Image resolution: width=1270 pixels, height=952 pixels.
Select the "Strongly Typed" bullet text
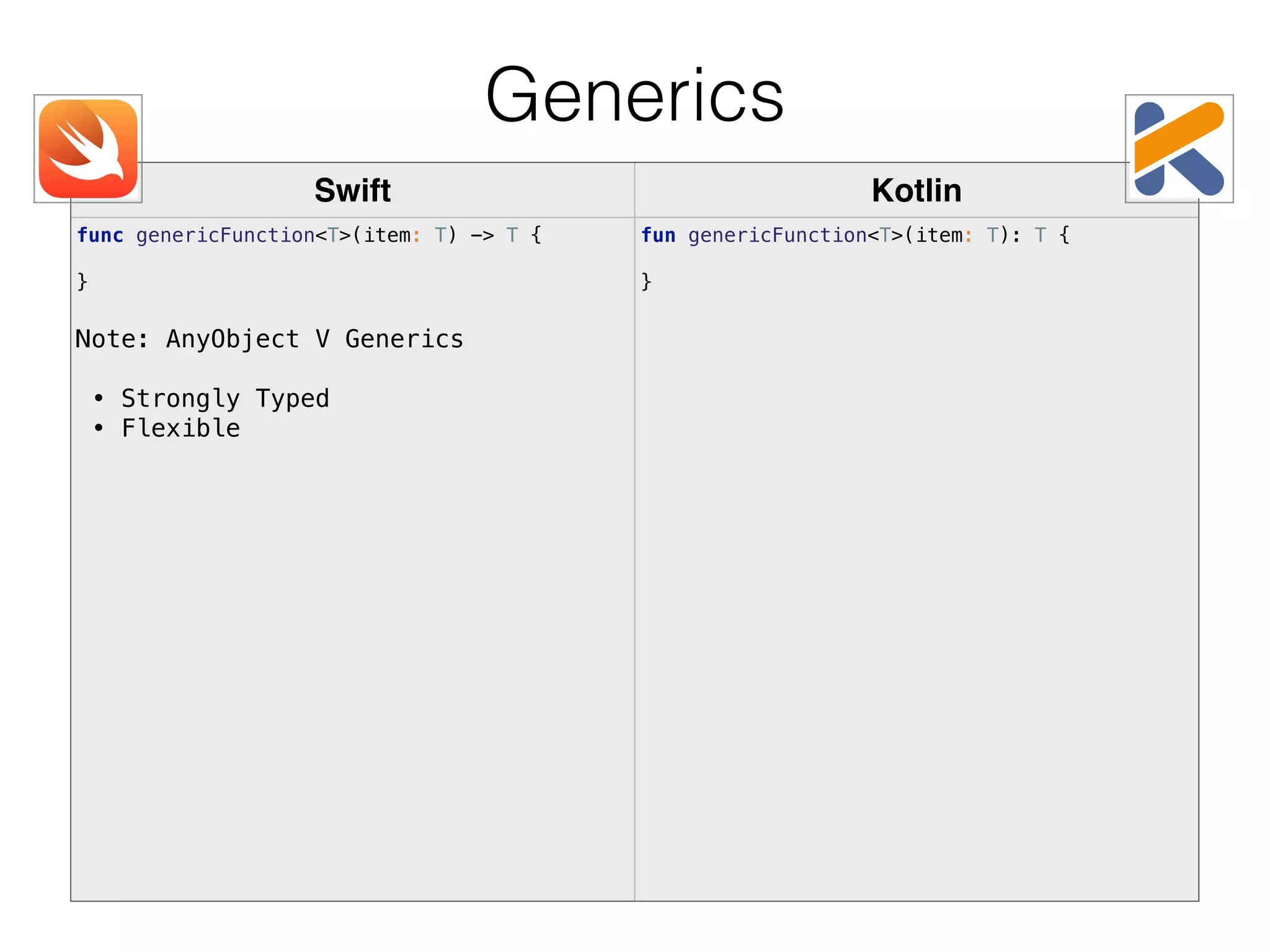225,399
